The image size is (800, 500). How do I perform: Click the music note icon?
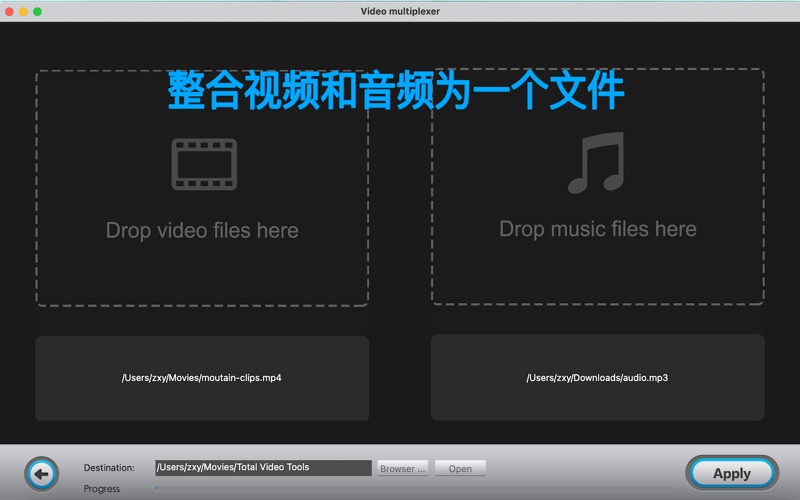596,163
